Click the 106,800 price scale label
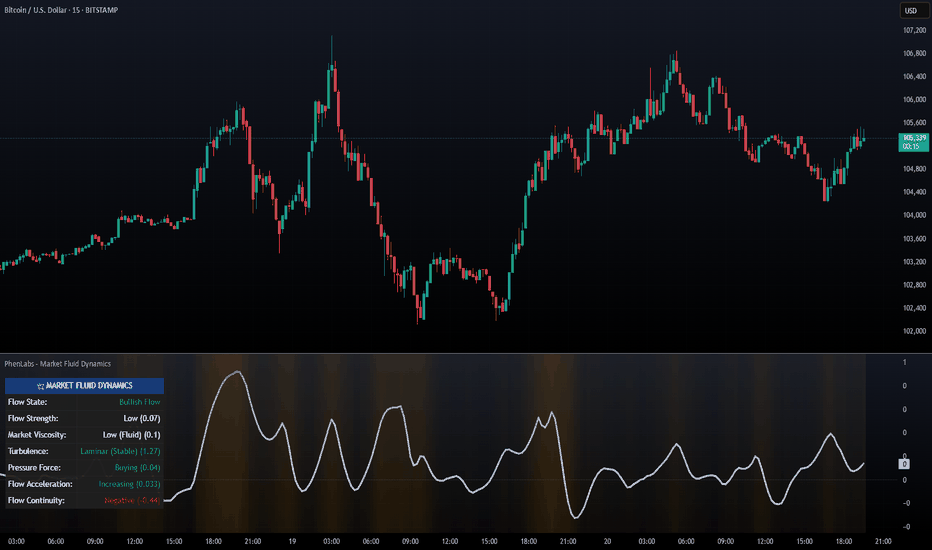Image resolution: width=932 pixels, height=550 pixels. coord(915,54)
